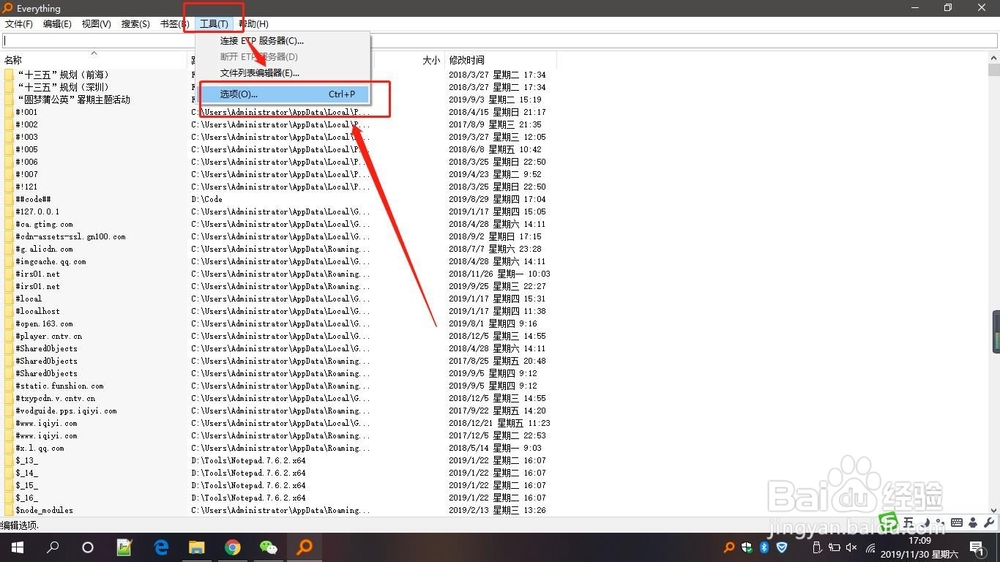Screen dimensions: 1000x562
Task: Select the #static.funshion.com entry
Action: [x=60, y=385]
